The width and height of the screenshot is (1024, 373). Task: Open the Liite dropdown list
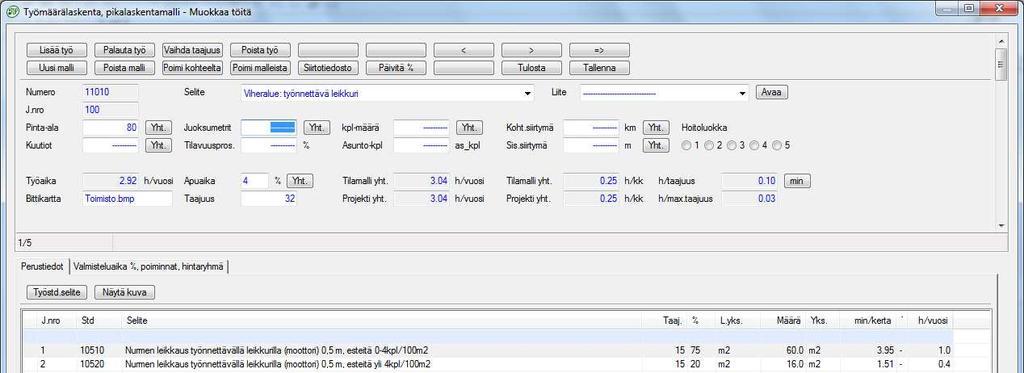point(743,93)
